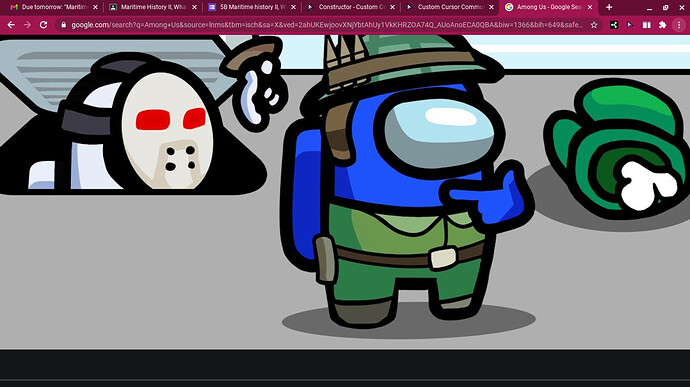The width and height of the screenshot is (690, 387).
Task: Switch to "Maritime History II, Wha" tab
Action: click(153, 7)
